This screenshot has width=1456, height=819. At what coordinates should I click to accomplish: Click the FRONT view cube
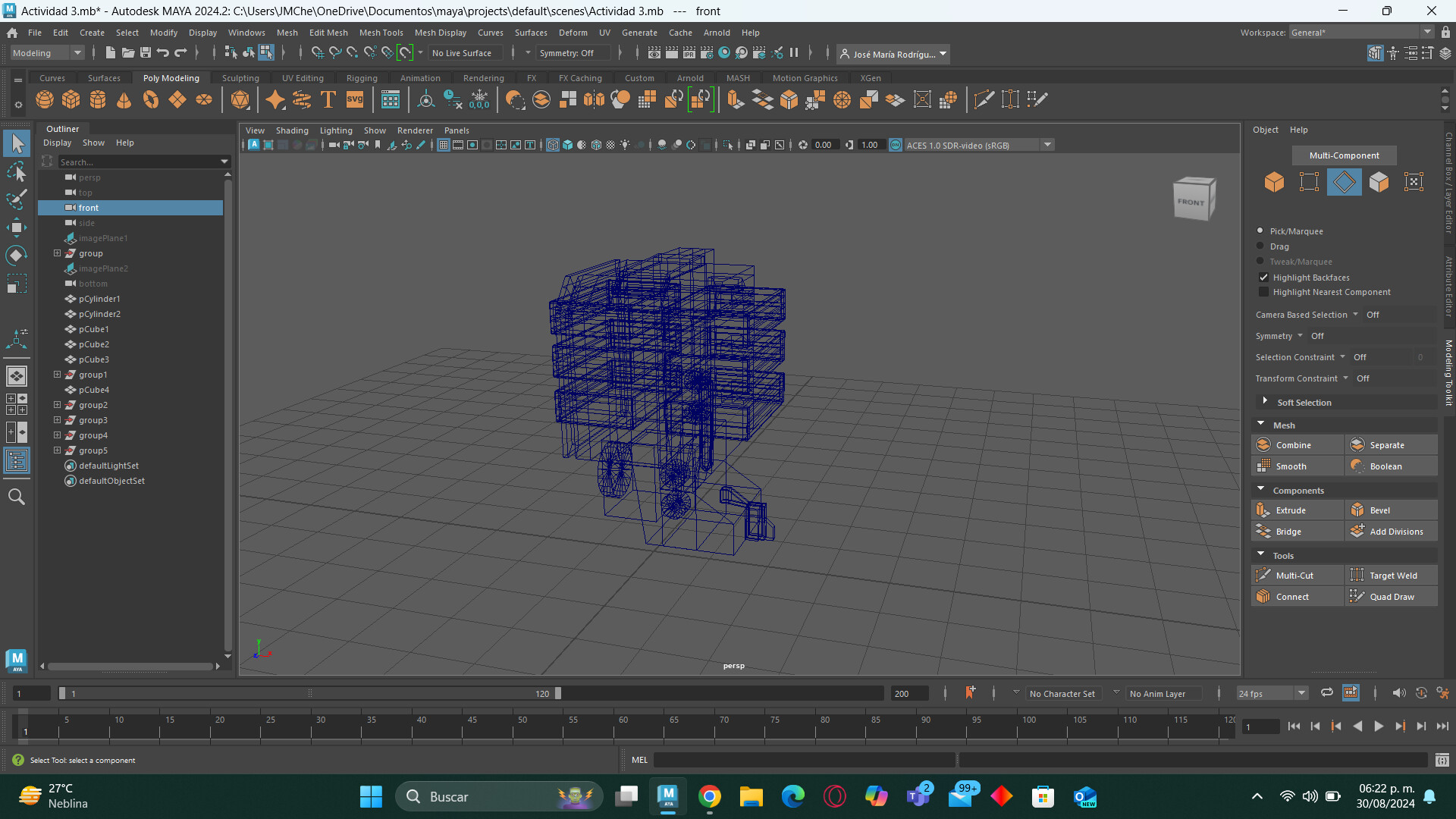click(1193, 200)
